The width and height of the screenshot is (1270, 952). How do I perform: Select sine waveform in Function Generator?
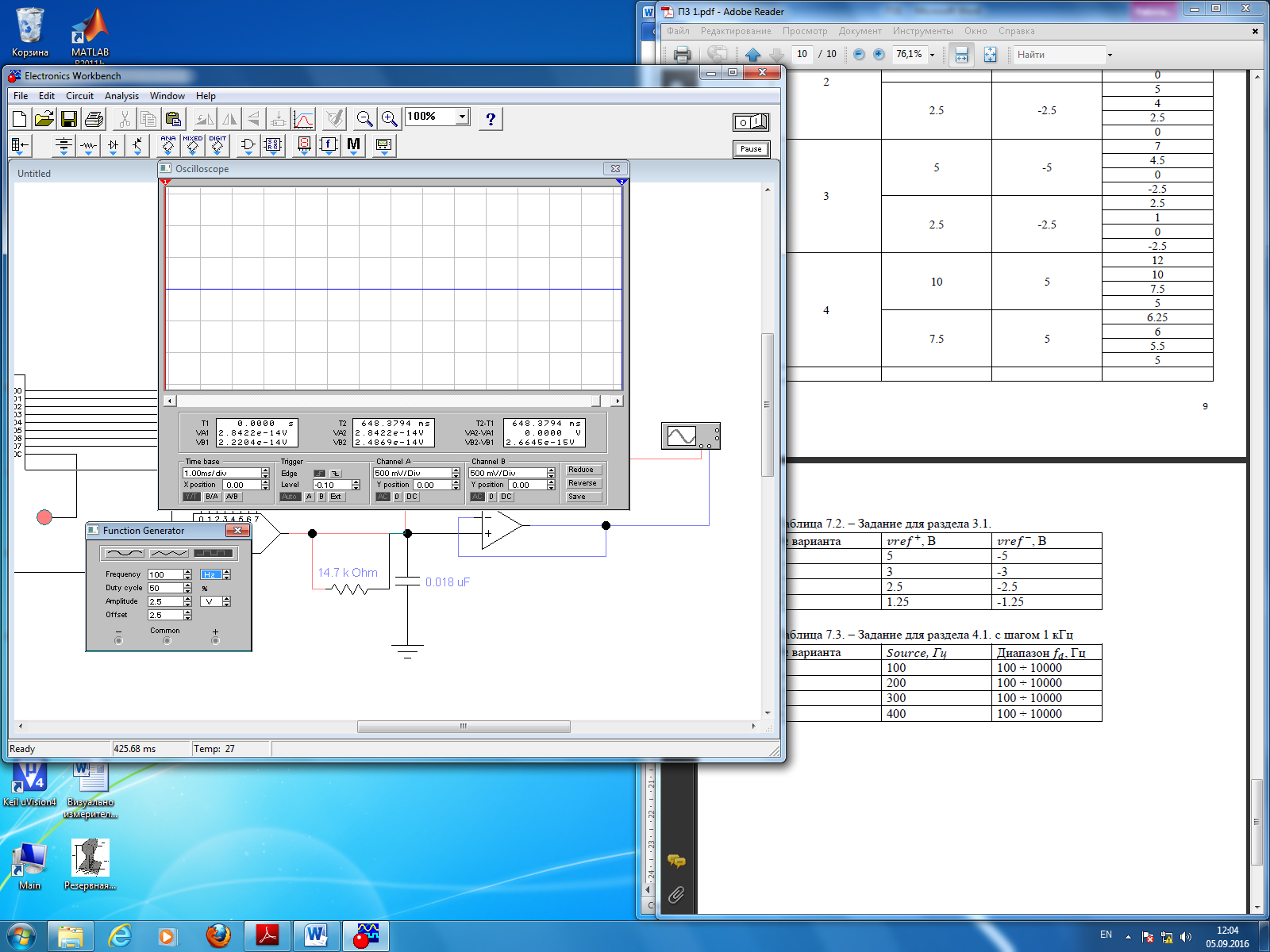point(124,553)
